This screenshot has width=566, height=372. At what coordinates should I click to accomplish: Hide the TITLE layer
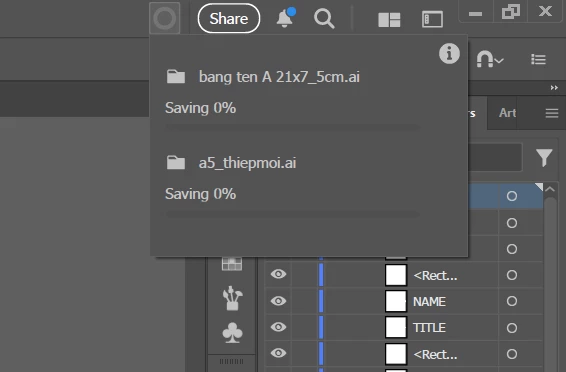point(278,327)
